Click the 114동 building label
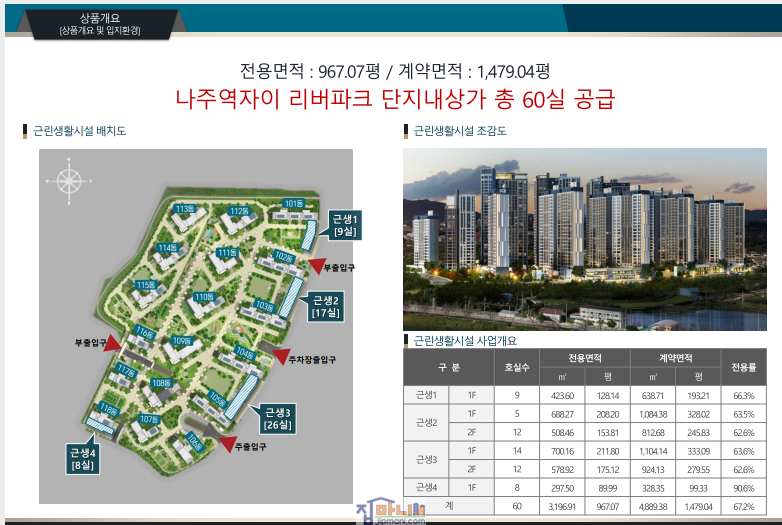782x525 pixels. 168,247
